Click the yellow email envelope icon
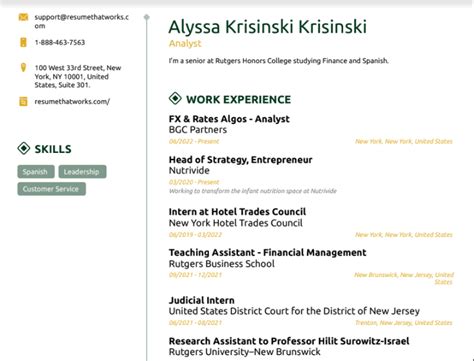 point(23,17)
